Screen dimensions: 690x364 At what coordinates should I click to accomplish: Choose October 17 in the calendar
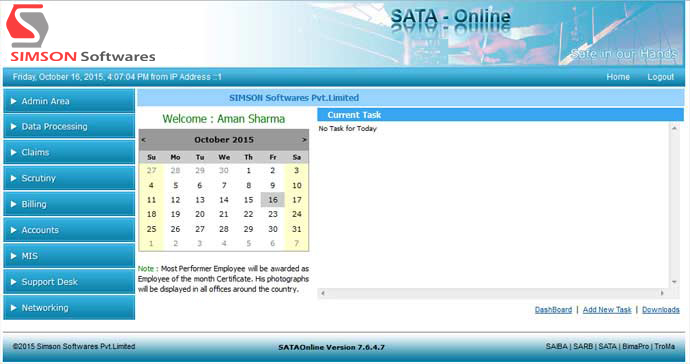click(297, 200)
